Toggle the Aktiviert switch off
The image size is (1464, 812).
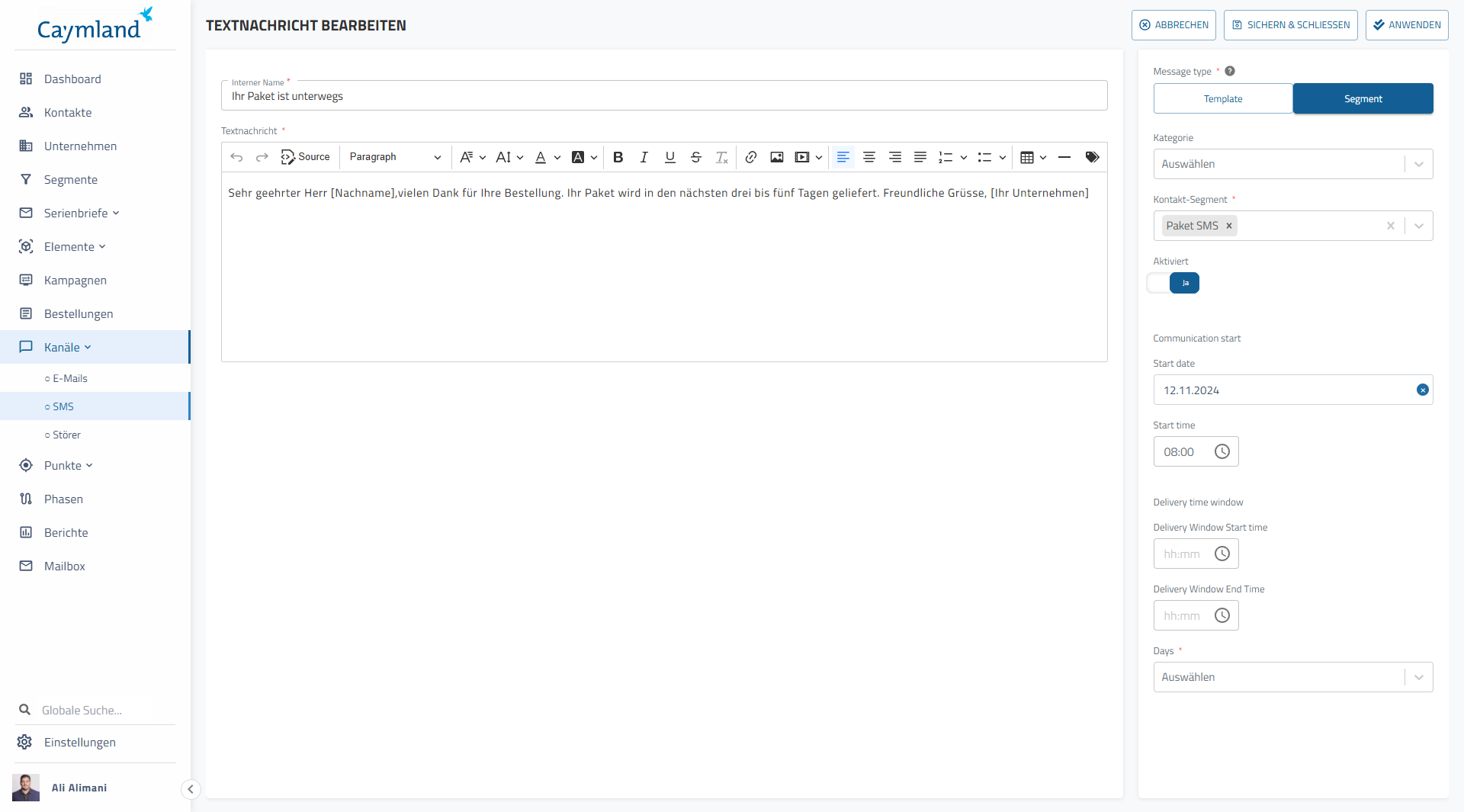pos(1173,283)
